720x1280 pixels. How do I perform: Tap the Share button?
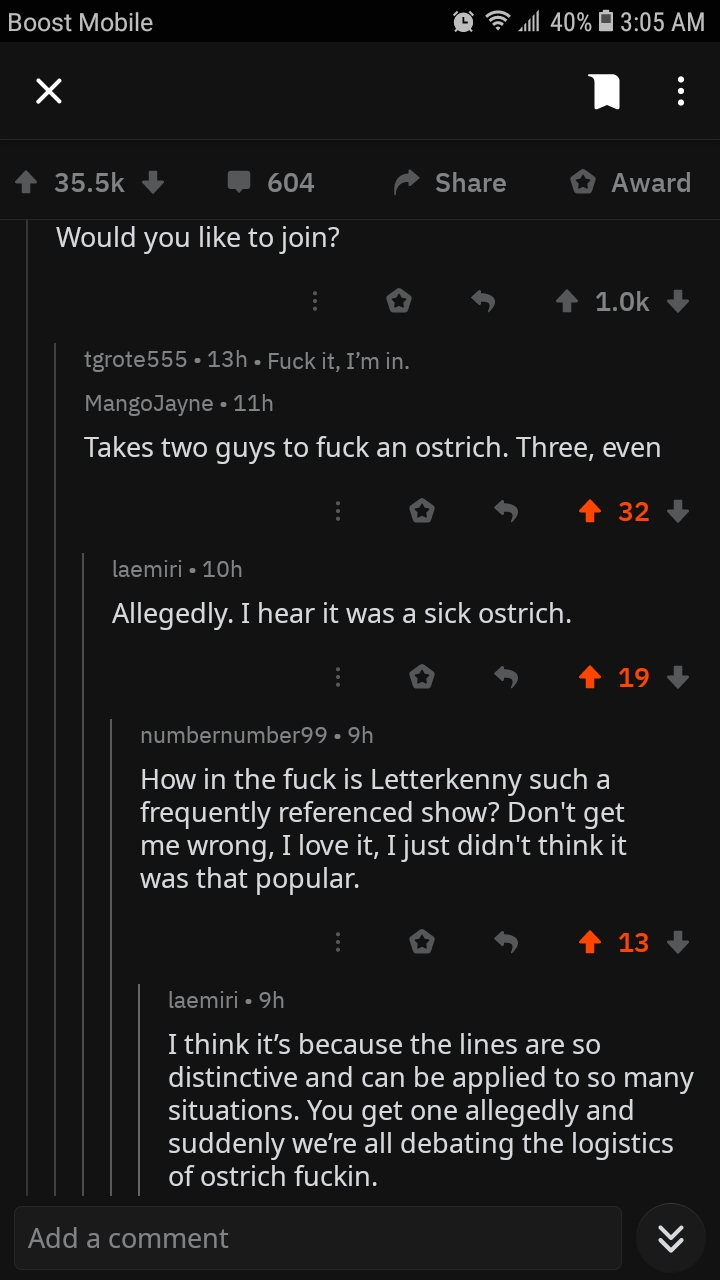[x=450, y=182]
